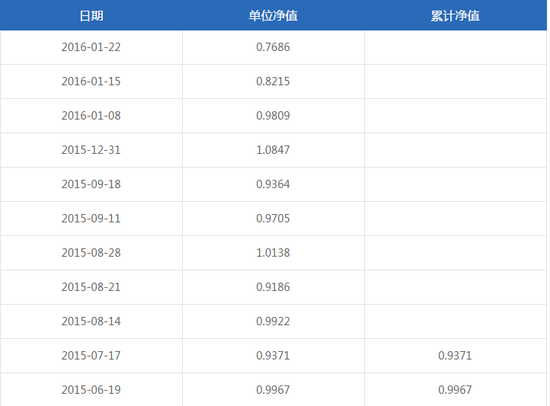Viewport: 550px width, 406px height.
Task: Click 0.9371 in the 累计净值 column
Action: point(455,355)
